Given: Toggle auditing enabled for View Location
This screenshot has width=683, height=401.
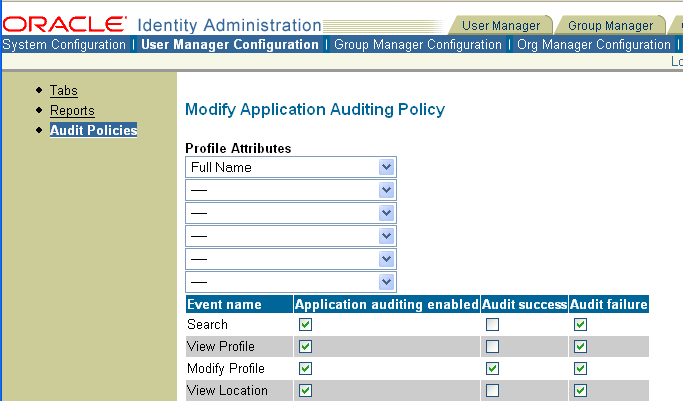Looking at the screenshot, I should (x=305, y=391).
